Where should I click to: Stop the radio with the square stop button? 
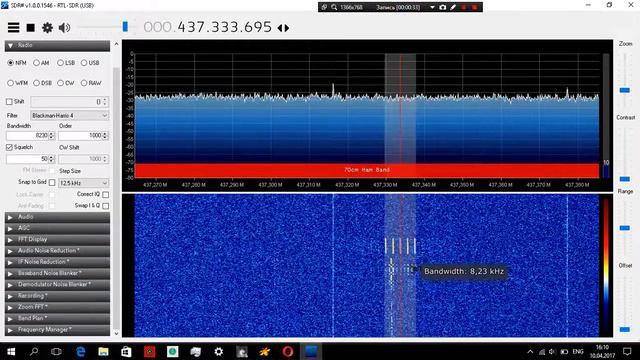pos(31,28)
